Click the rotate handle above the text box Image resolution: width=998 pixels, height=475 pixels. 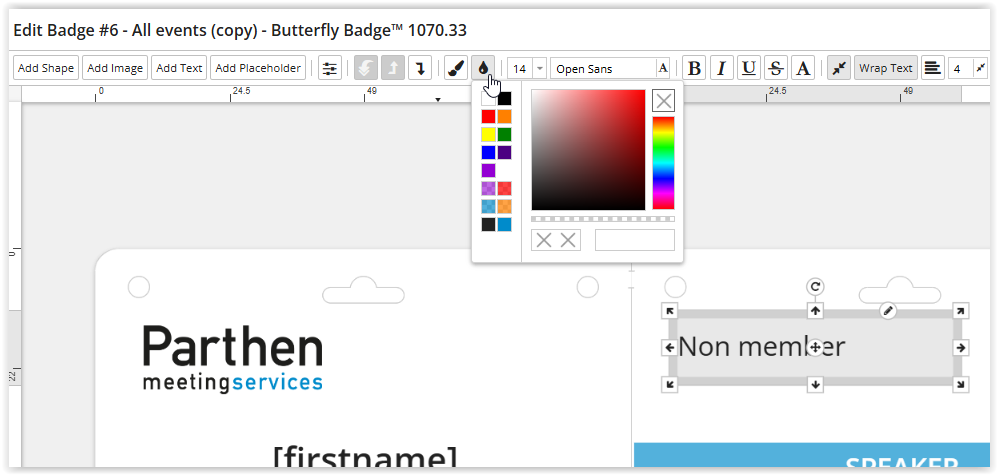pyautogui.click(x=815, y=287)
